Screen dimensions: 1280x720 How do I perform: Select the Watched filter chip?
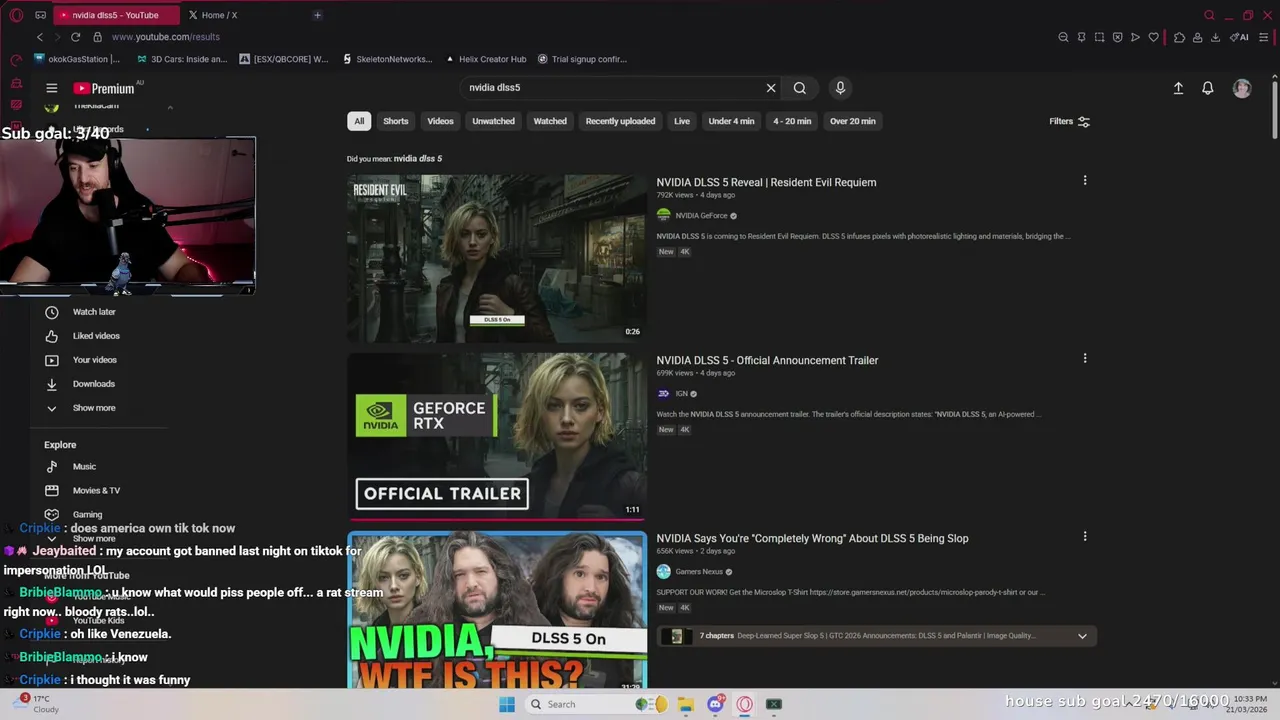pyautogui.click(x=550, y=121)
